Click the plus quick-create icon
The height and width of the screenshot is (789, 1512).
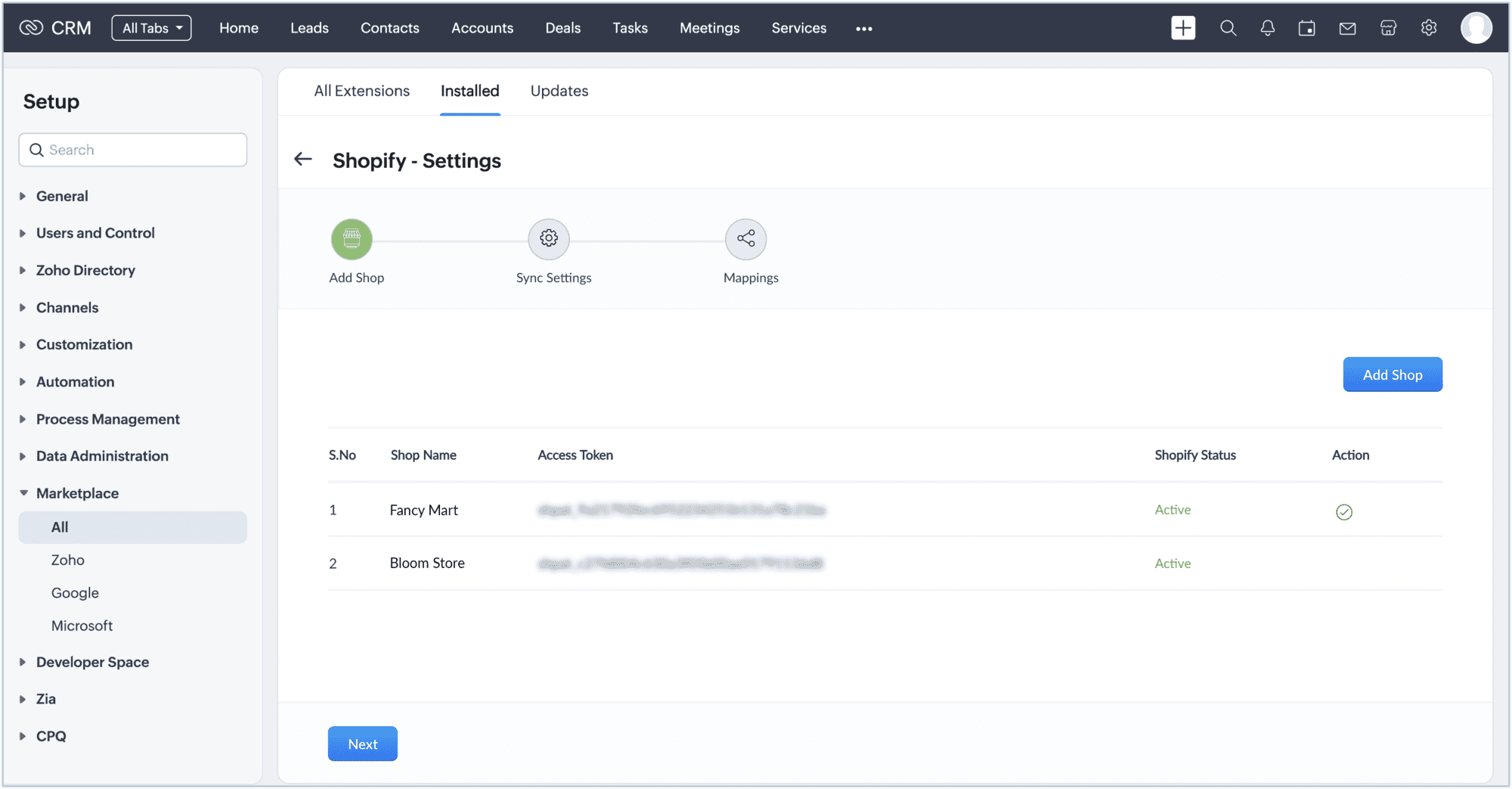pyautogui.click(x=1183, y=28)
